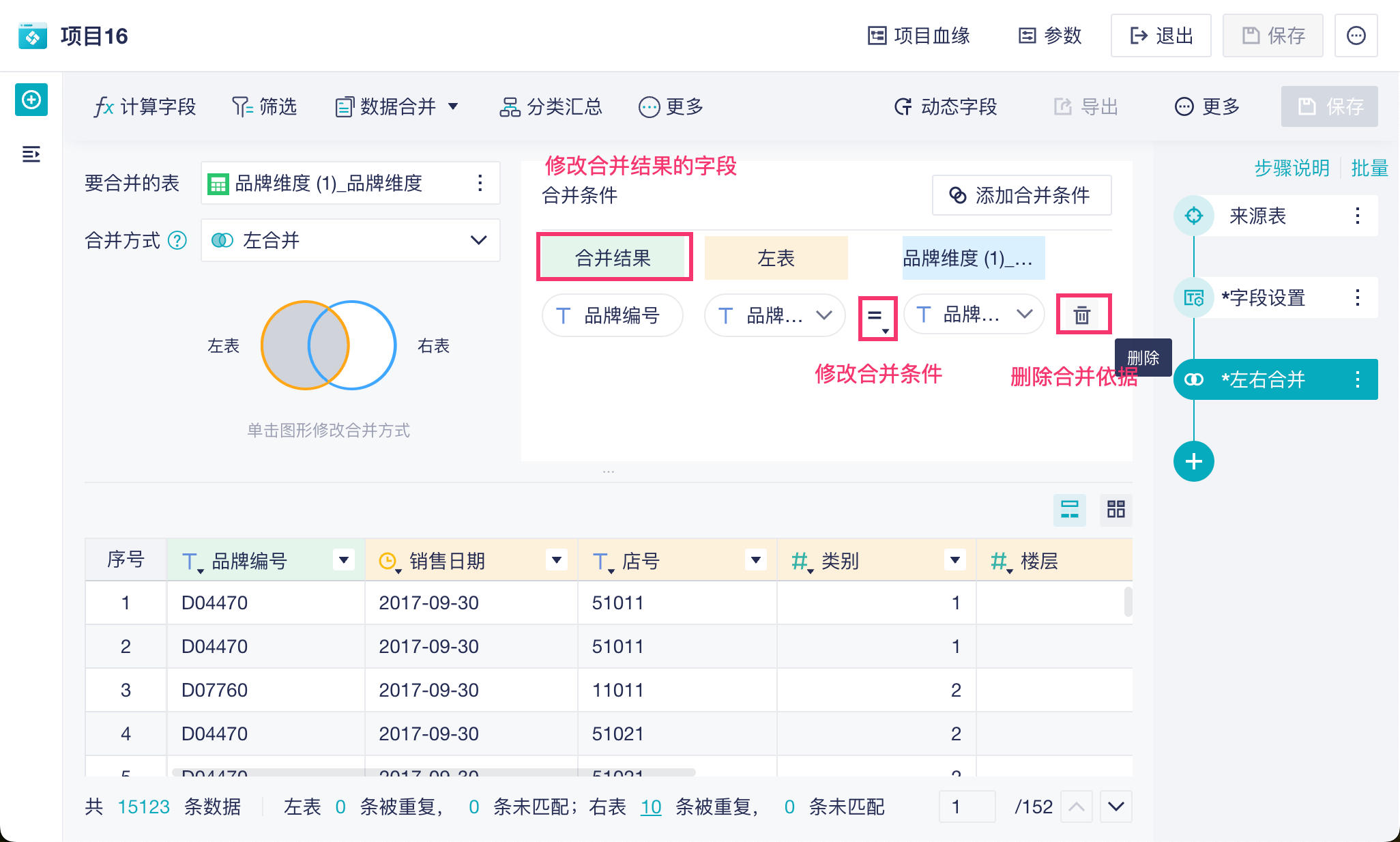Click the Venn diagram to change merge type
The image size is (1400, 842).
pyautogui.click(x=329, y=345)
